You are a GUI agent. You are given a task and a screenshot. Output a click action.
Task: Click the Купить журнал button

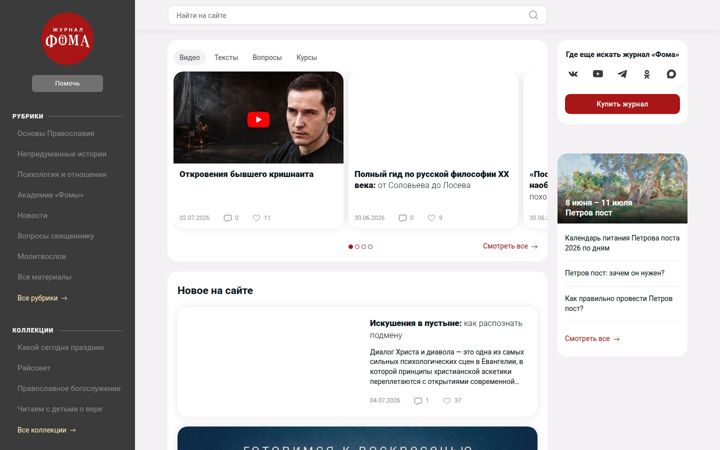(x=622, y=104)
